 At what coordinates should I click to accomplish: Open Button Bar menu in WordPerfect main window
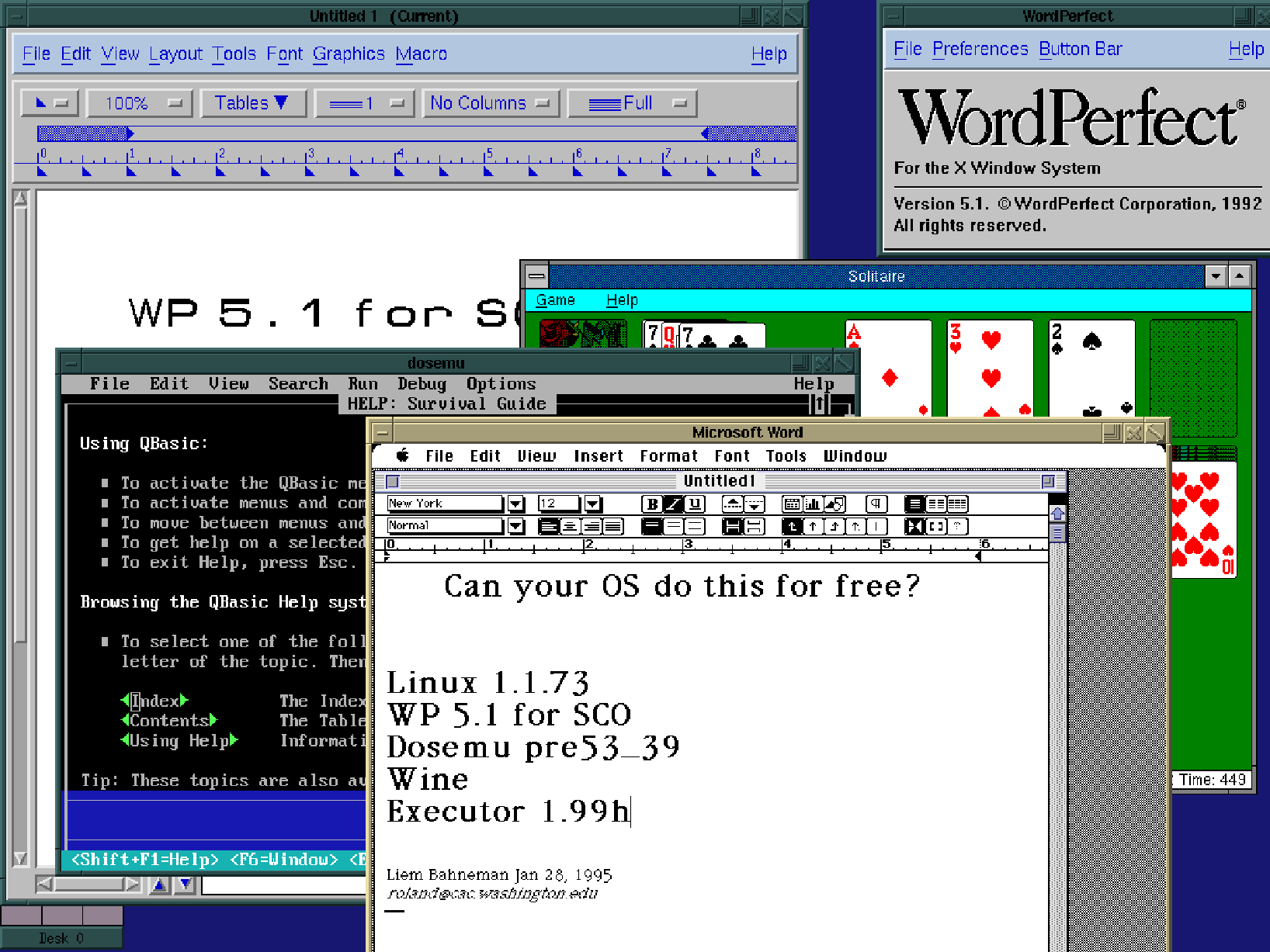click(x=1081, y=49)
